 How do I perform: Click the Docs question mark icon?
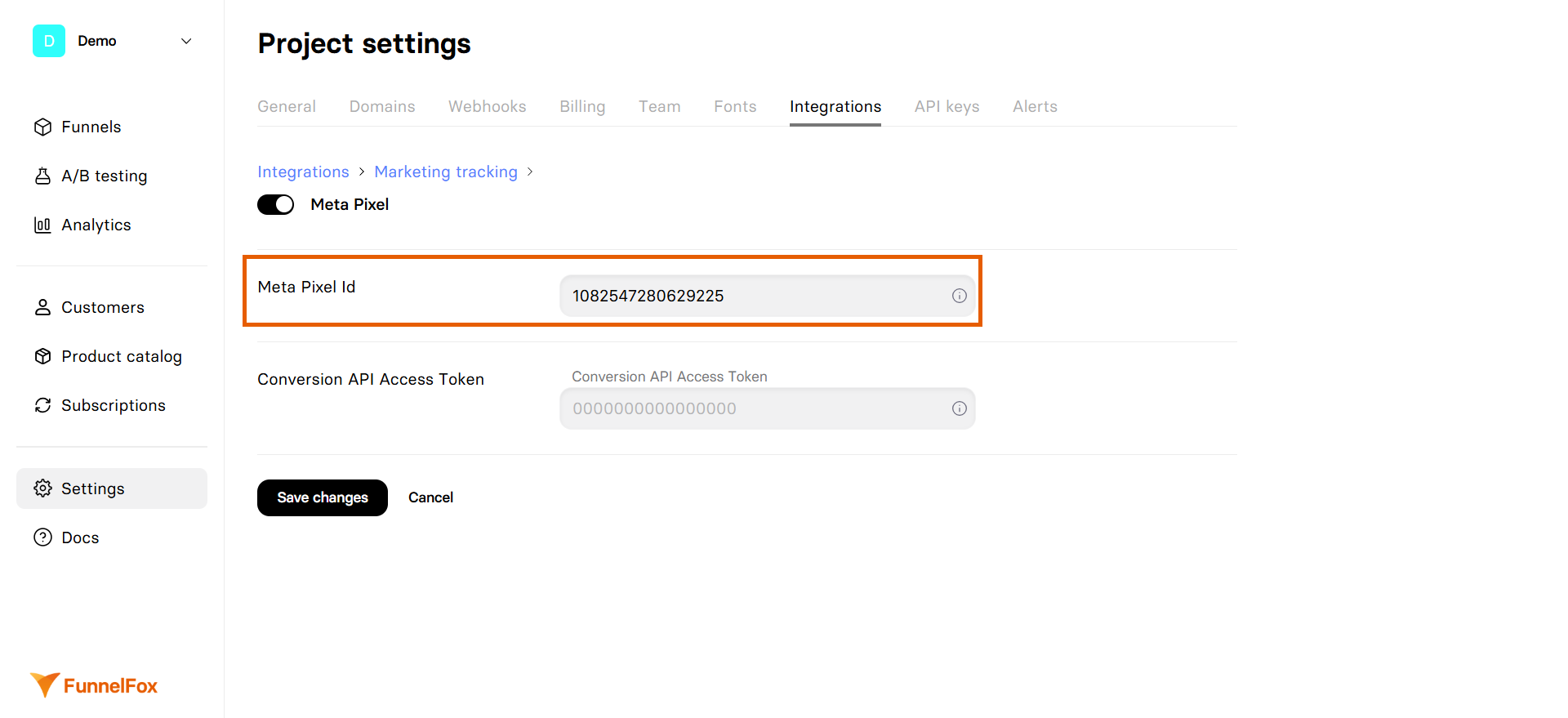click(42, 537)
